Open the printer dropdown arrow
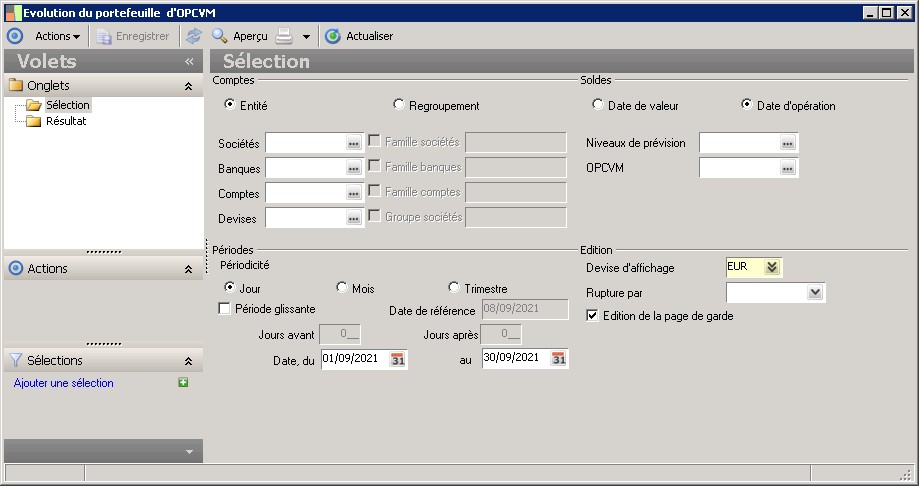The width and height of the screenshot is (919, 486). 306,36
